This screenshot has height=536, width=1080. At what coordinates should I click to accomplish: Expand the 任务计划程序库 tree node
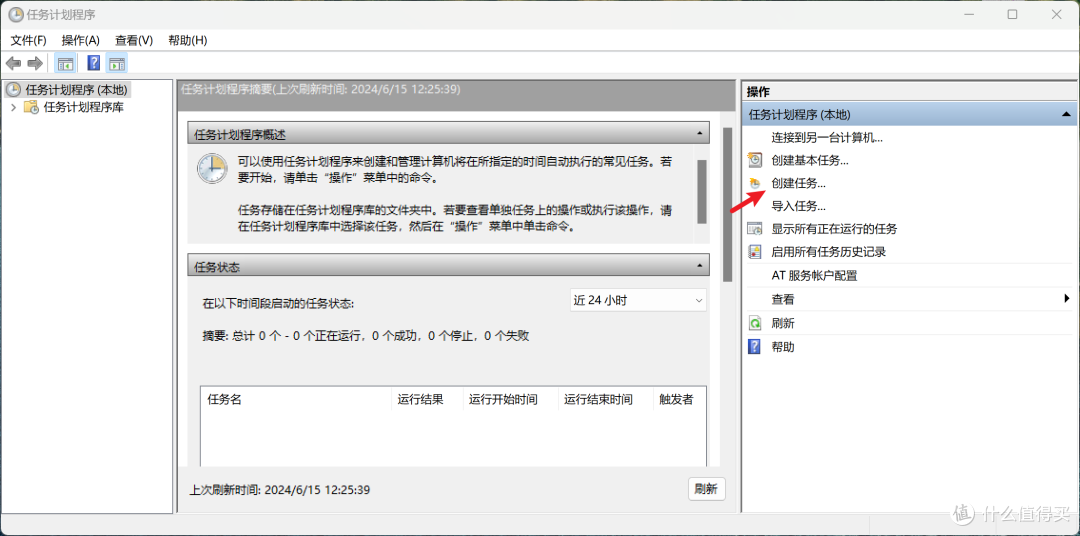pos(13,107)
